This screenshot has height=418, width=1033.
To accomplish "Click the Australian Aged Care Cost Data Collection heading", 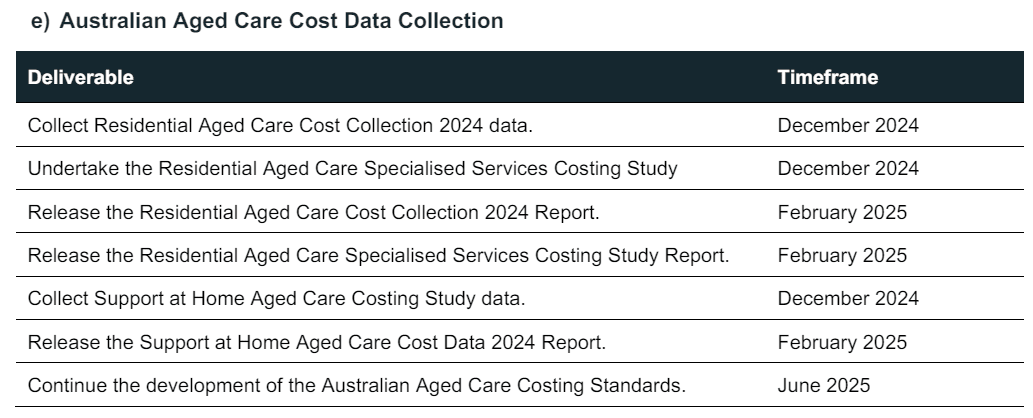I will click(x=281, y=21).
